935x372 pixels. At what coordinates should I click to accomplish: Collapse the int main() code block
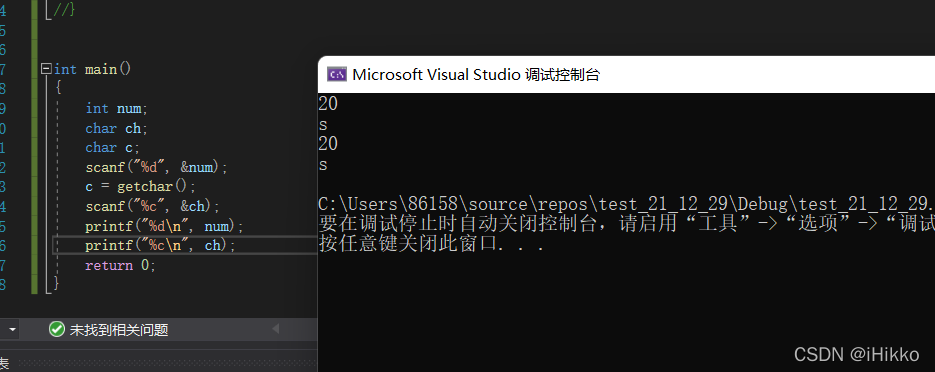[x=46, y=69]
